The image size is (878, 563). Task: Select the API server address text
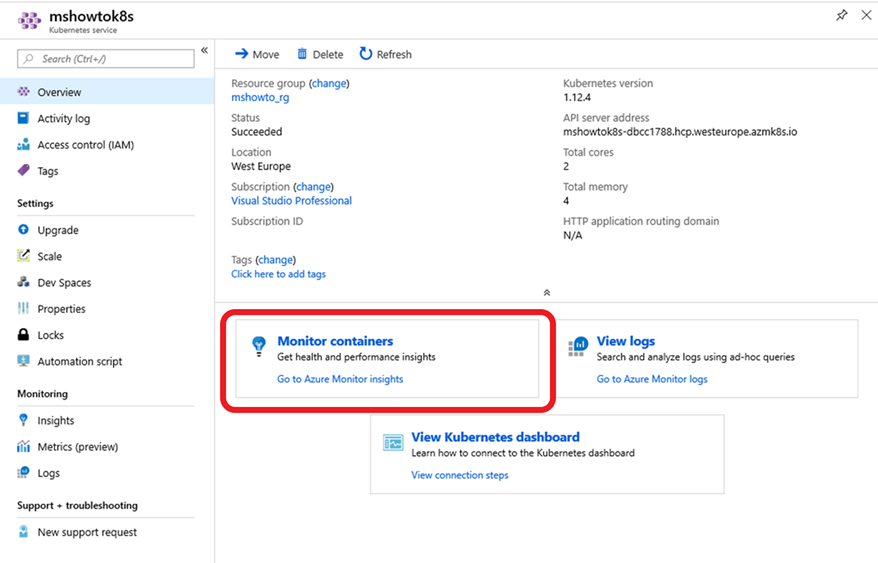pyautogui.click(x=680, y=132)
